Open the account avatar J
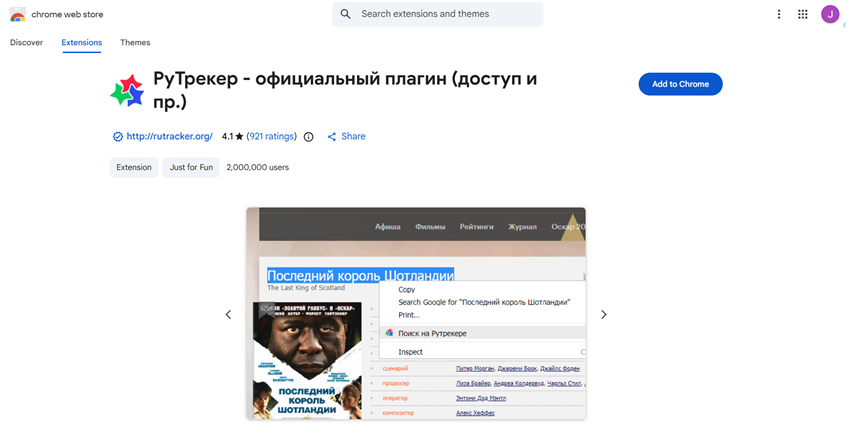The width and height of the screenshot is (850, 426). tap(830, 14)
